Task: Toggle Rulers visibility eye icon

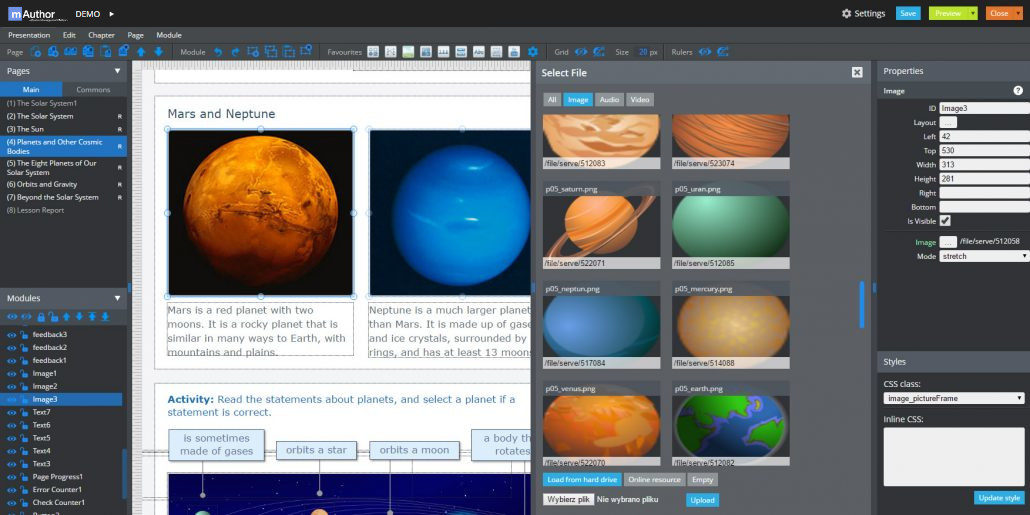Action: click(705, 52)
